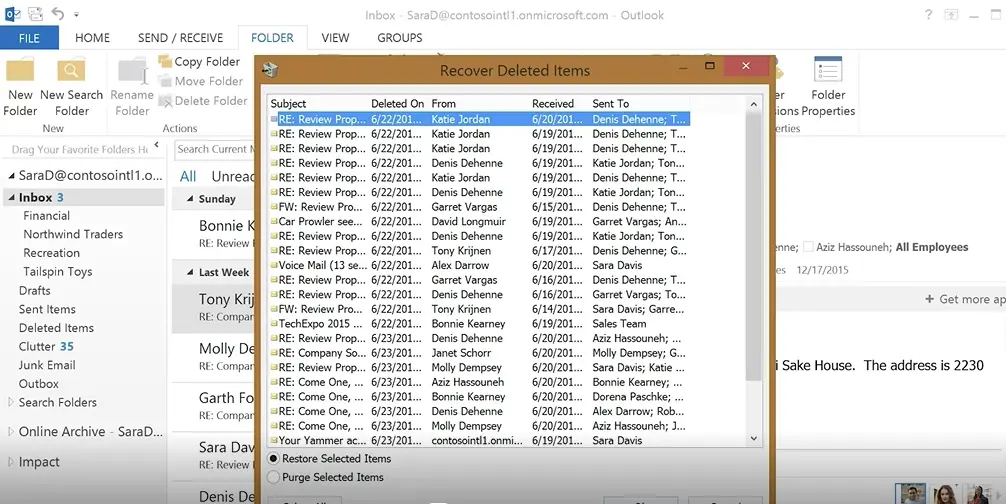Collapse the Sunday message group

pos(190,199)
